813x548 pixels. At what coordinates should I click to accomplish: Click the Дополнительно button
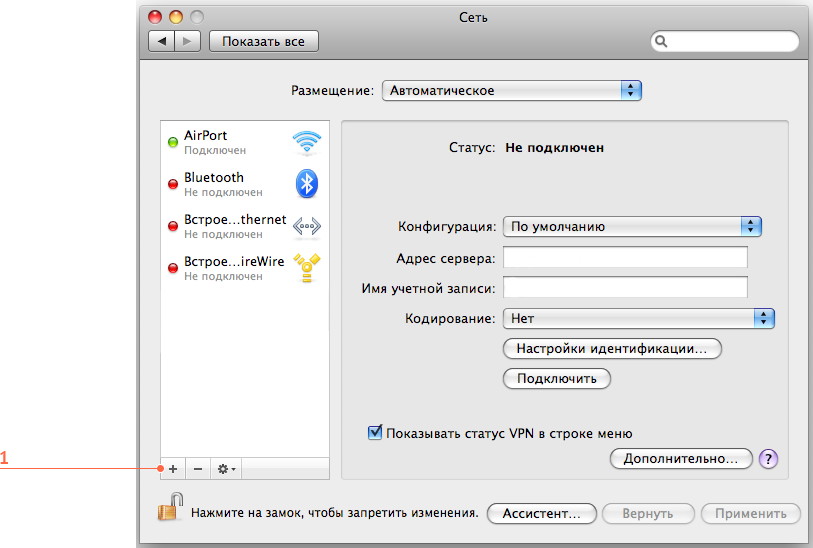(681, 459)
